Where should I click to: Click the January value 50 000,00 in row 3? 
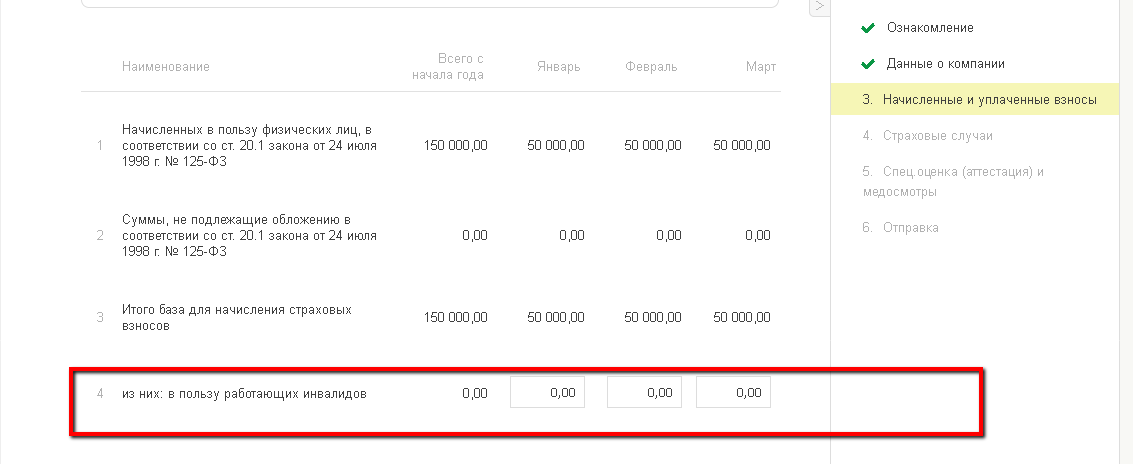click(x=556, y=317)
